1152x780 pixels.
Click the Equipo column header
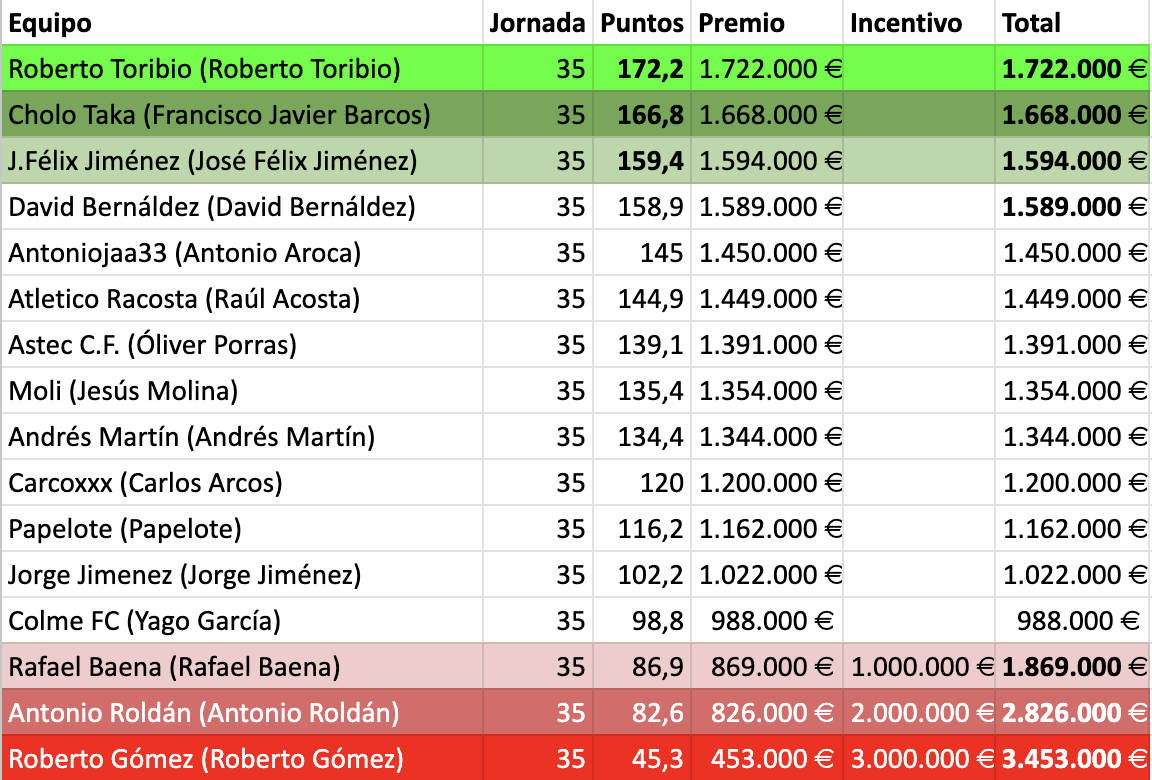[x=50, y=23]
